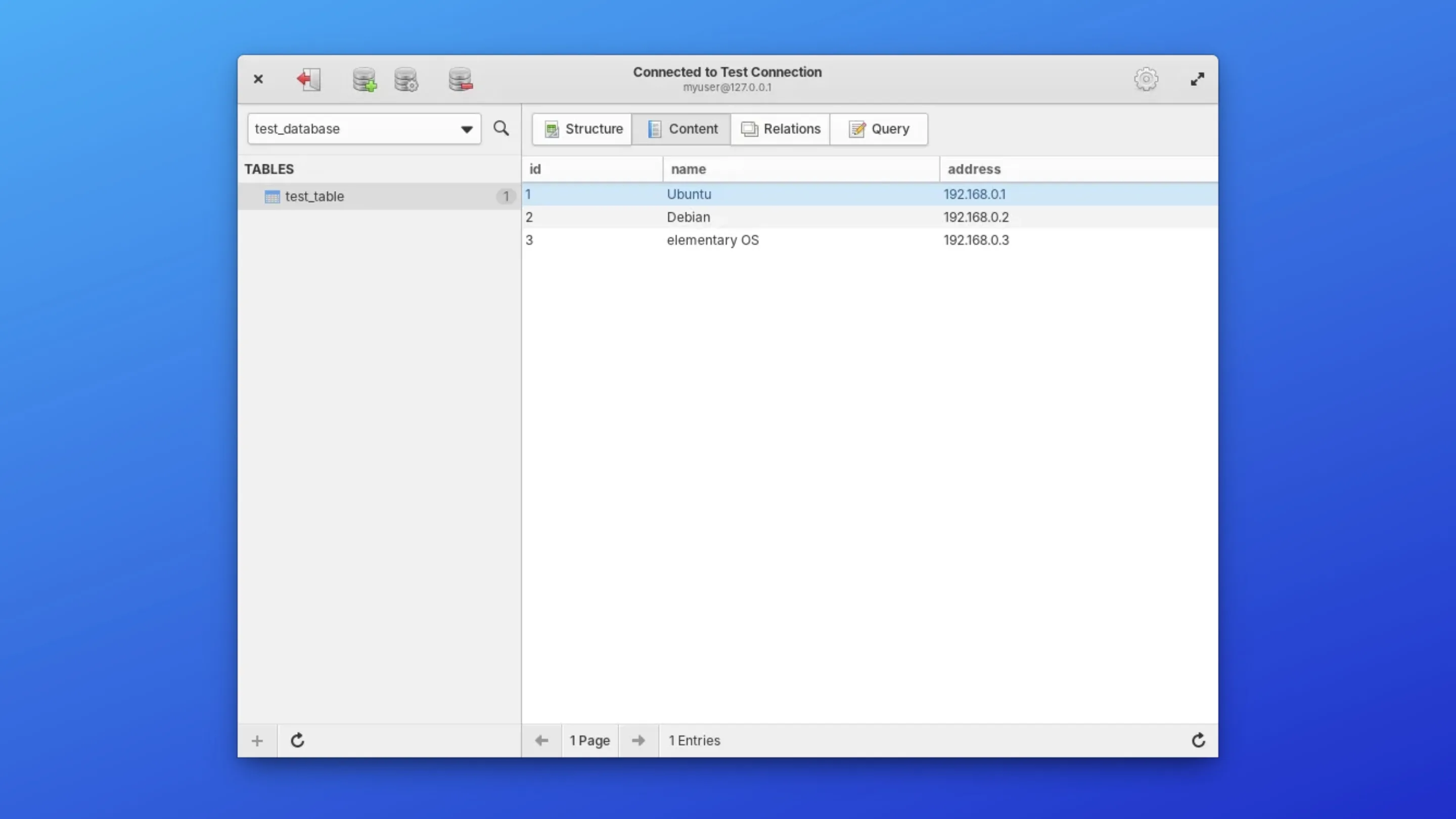
Task: Toggle fullscreen with the expand arrows
Action: click(1197, 79)
